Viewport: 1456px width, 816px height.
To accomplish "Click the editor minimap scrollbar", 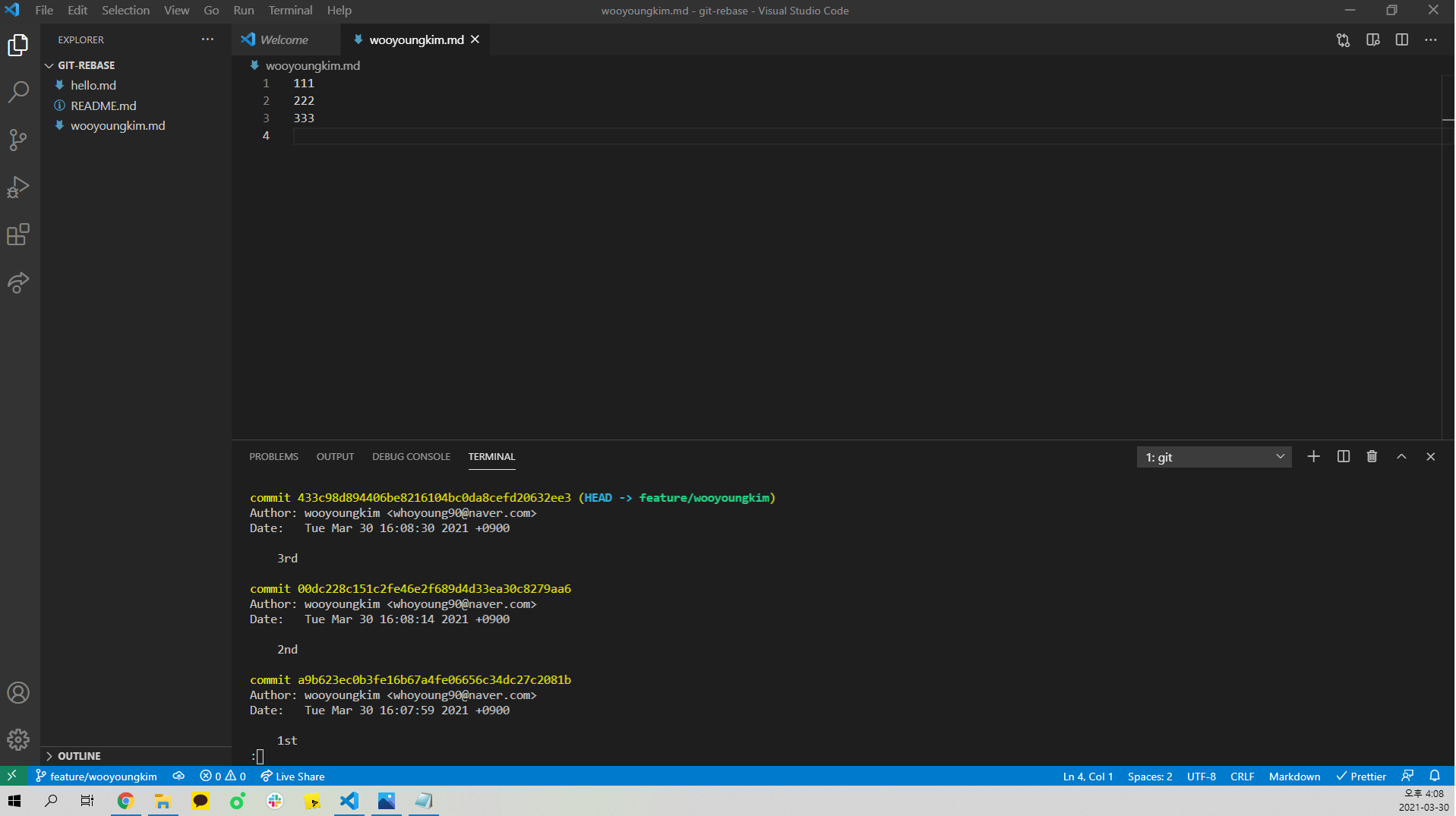I will point(1448,258).
